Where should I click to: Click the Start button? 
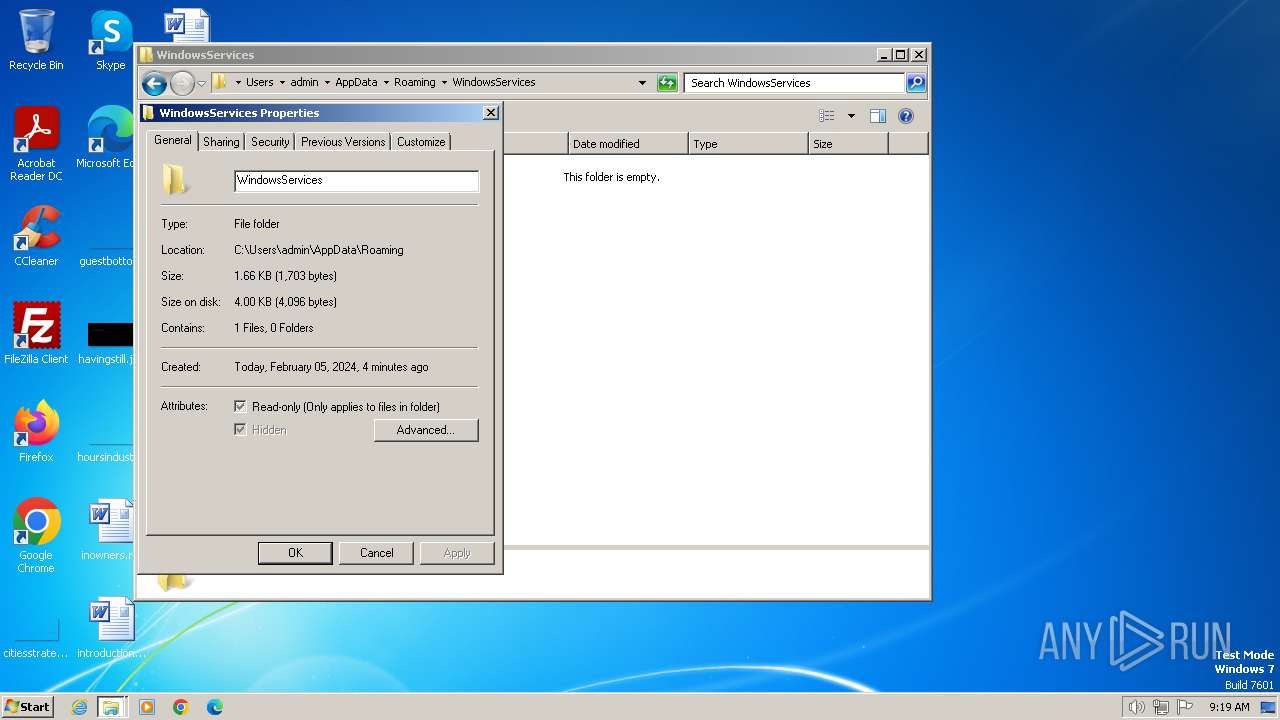point(28,707)
